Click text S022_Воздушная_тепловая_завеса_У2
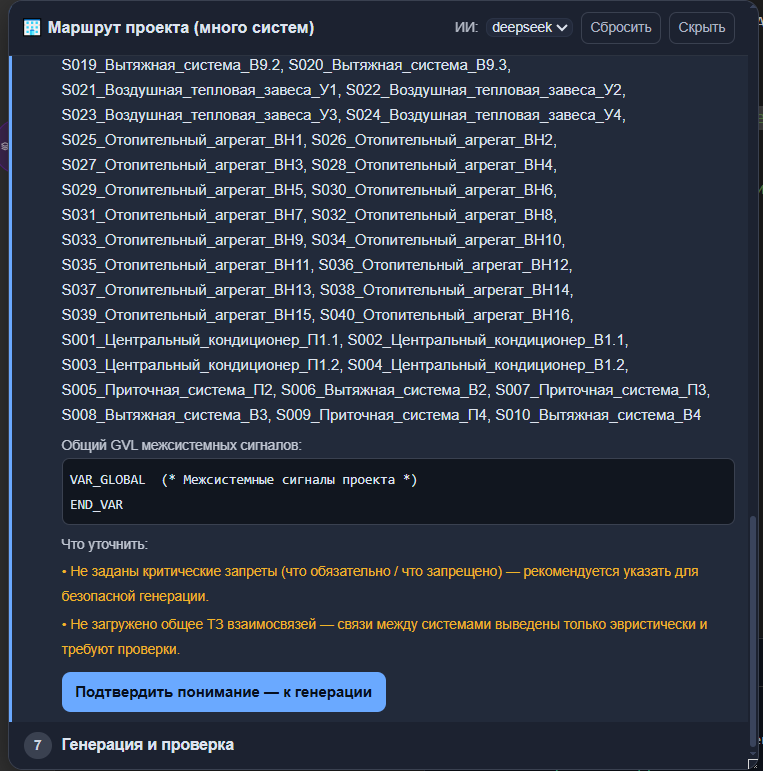Viewport: 763px width, 771px height. tap(484, 90)
